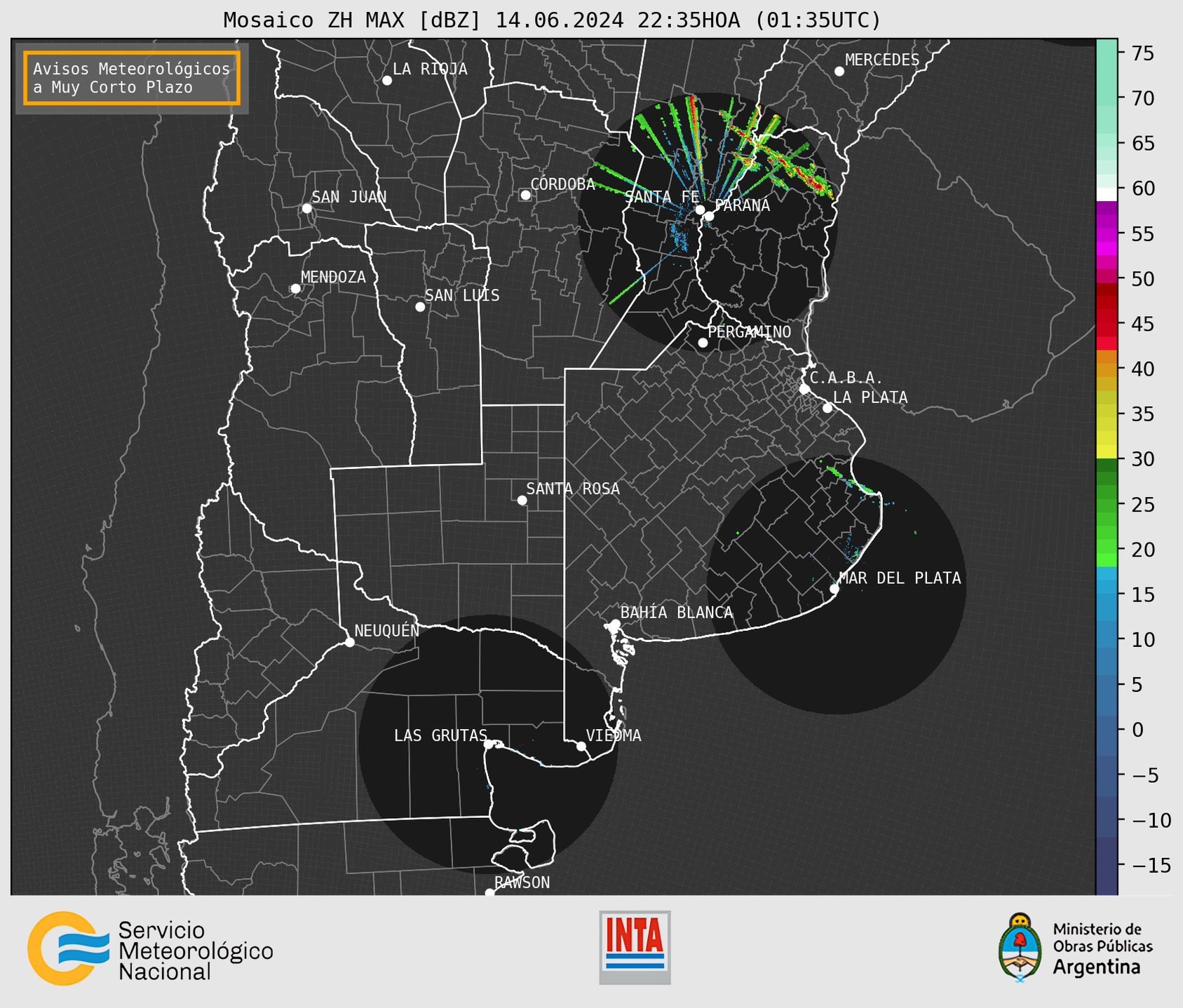
Task: Click the BAHÍA BLANCA city marker dot
Action: (x=615, y=624)
